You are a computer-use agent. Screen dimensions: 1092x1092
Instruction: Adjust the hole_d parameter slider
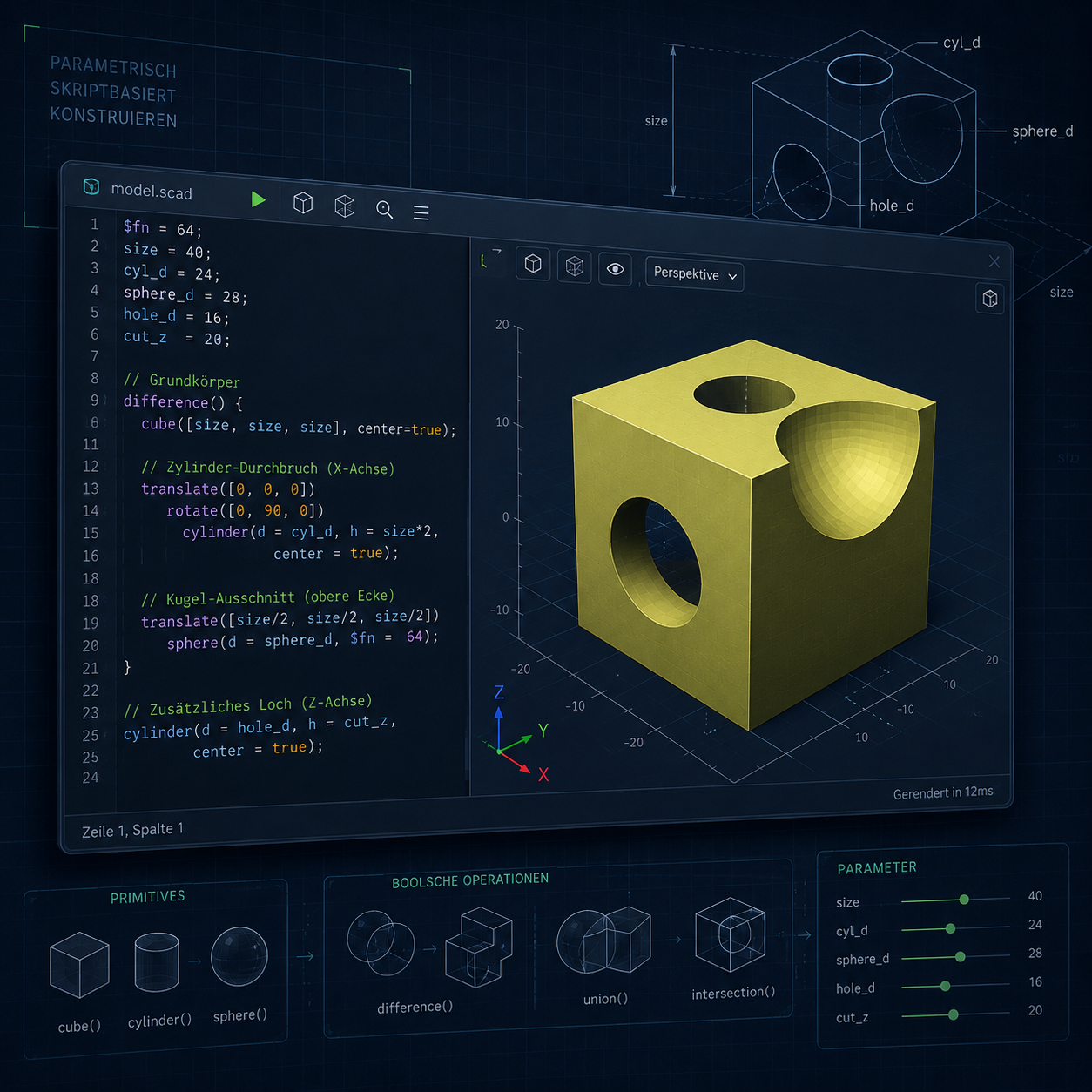coord(955,986)
